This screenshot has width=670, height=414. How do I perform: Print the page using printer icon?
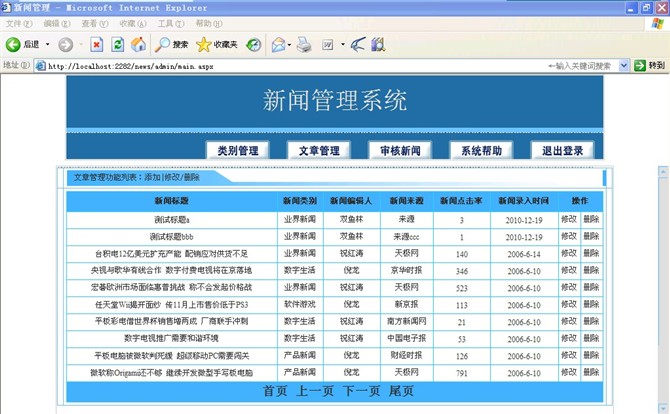pos(304,44)
